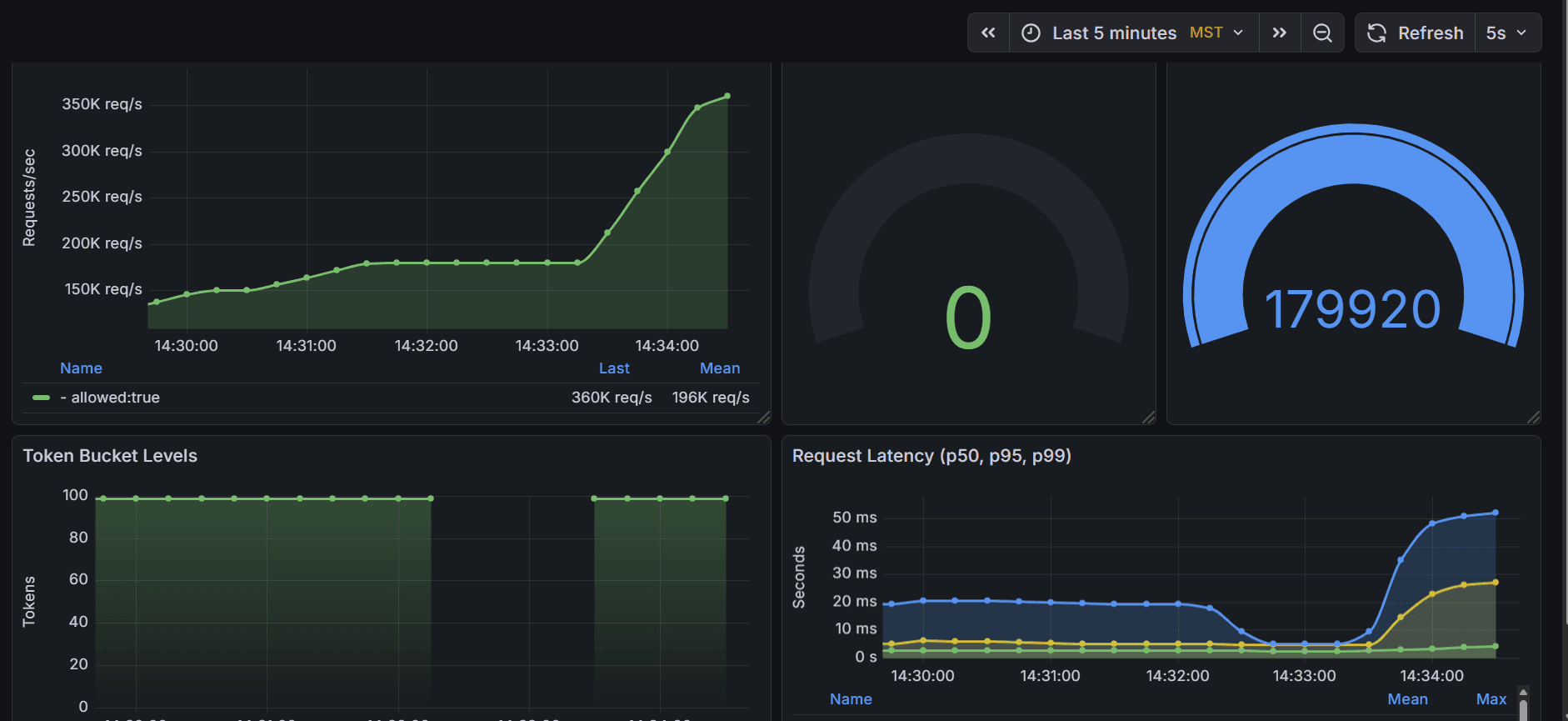
Task: Click the 350K req/s axis label
Action: point(102,104)
